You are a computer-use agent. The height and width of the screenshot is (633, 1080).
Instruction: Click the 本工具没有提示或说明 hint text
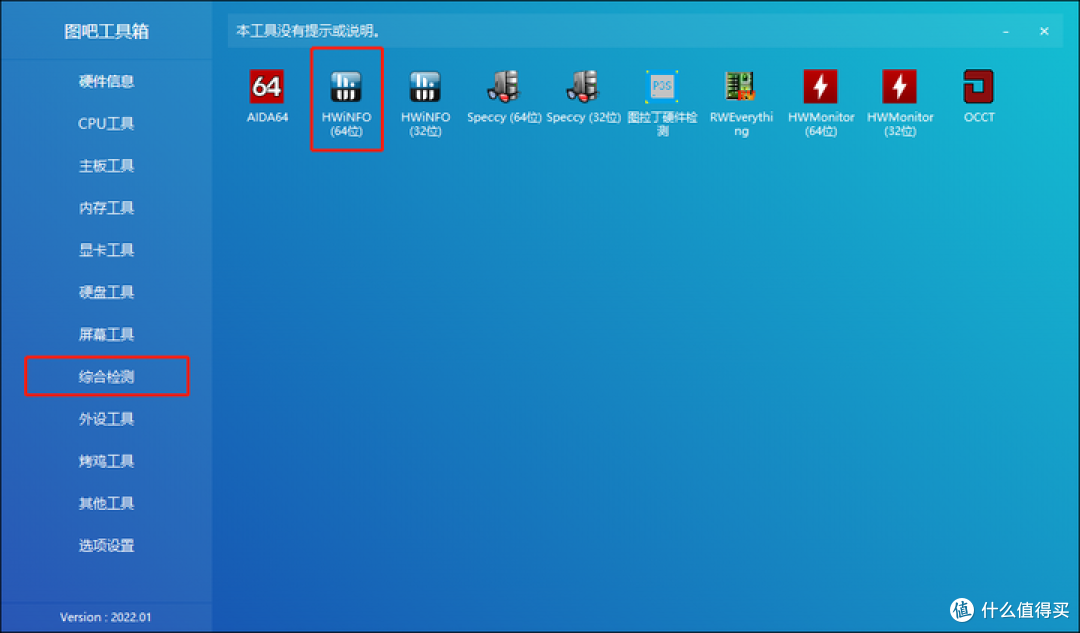[308, 31]
